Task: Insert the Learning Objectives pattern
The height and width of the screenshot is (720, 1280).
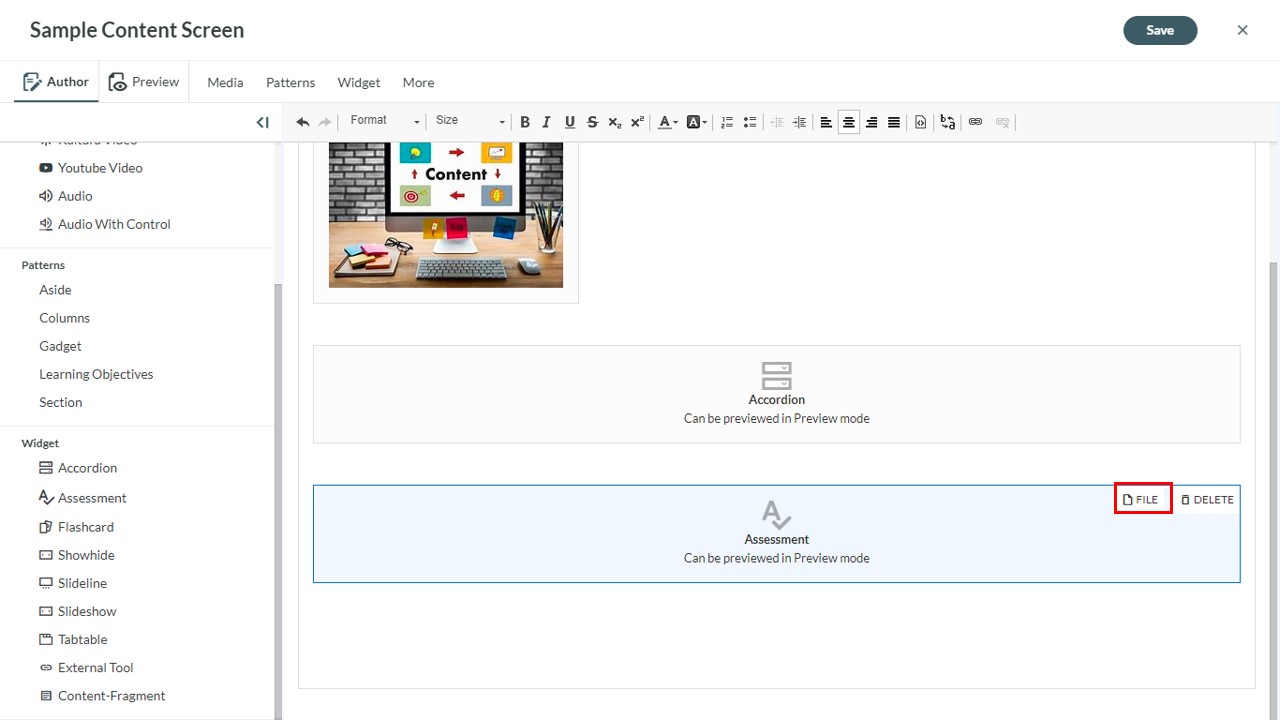Action: [x=96, y=374]
